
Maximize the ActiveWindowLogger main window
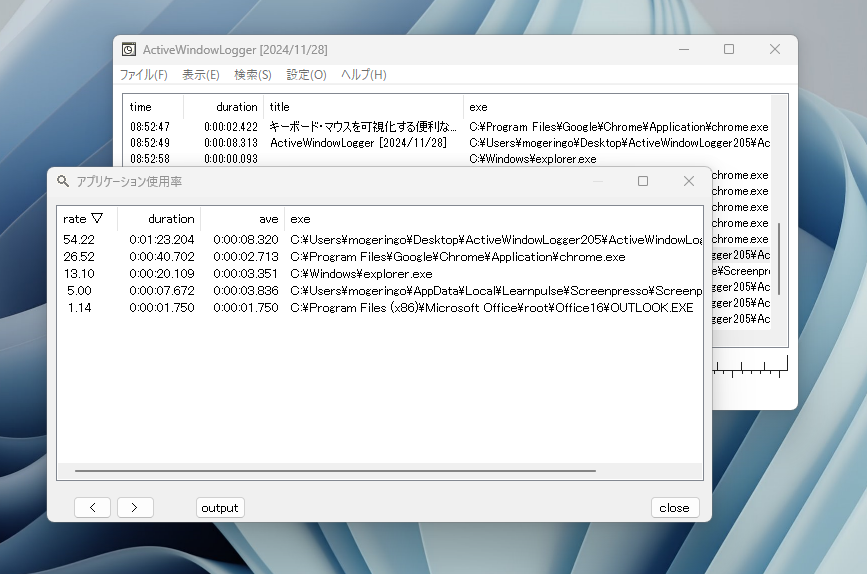[x=729, y=49]
